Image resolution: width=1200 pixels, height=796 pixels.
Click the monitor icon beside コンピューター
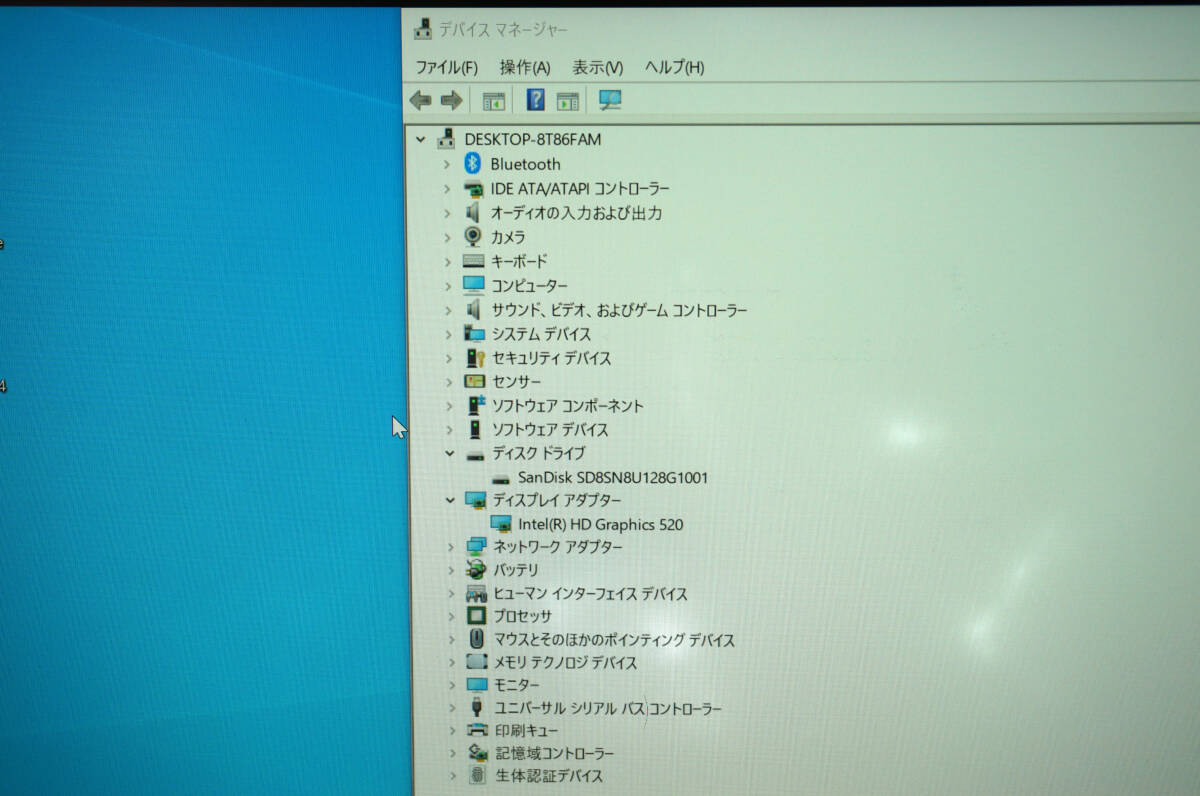click(x=474, y=286)
